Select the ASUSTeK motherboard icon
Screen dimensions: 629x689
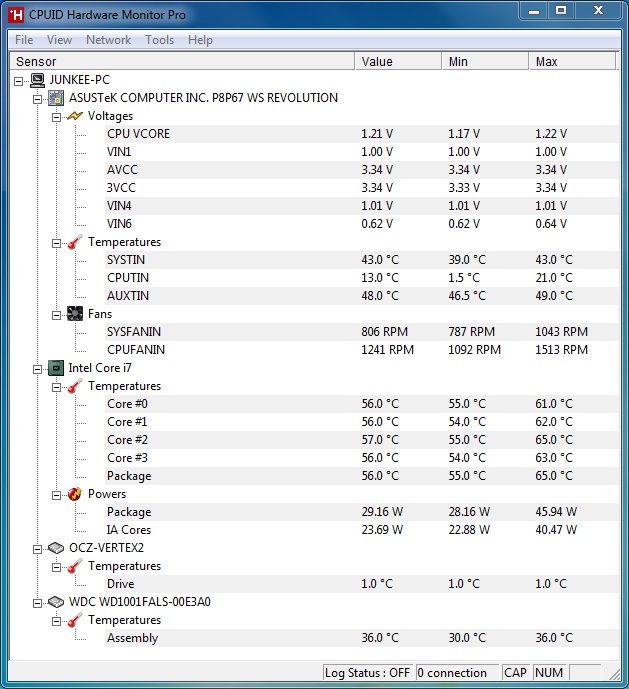click(56, 98)
